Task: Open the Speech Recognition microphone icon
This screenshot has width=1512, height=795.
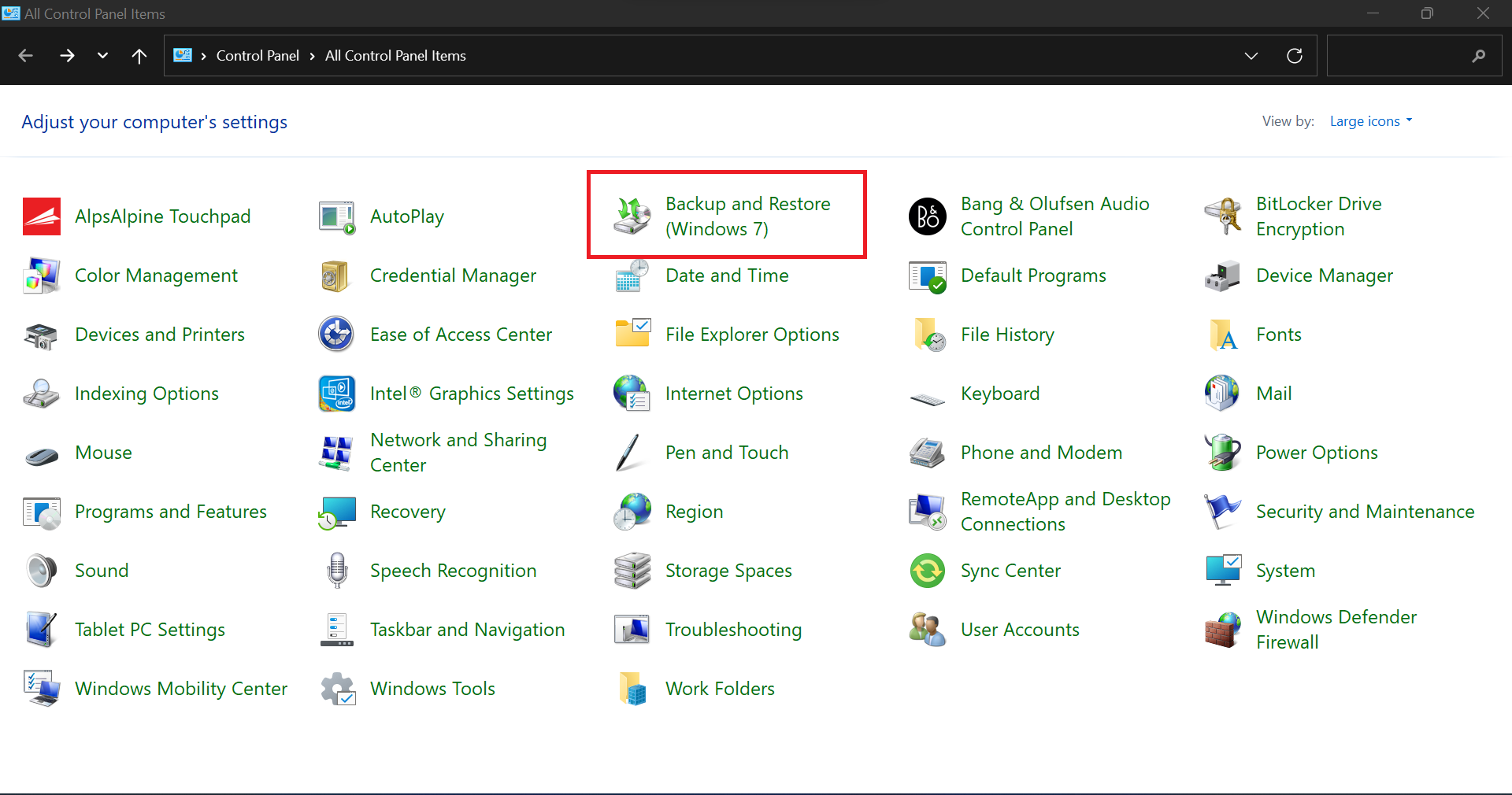Action: (x=337, y=571)
